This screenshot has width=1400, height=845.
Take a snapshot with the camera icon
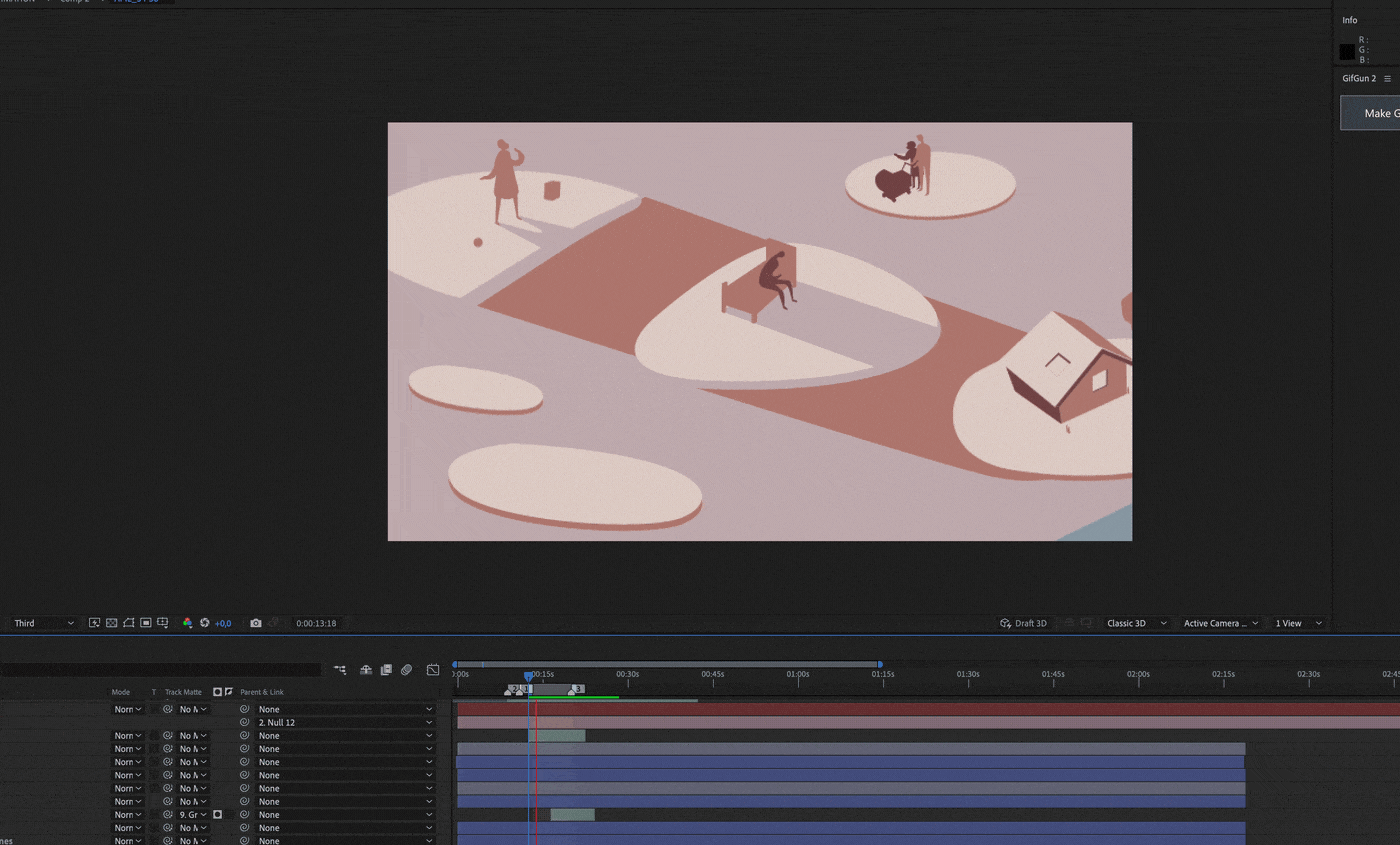click(256, 623)
